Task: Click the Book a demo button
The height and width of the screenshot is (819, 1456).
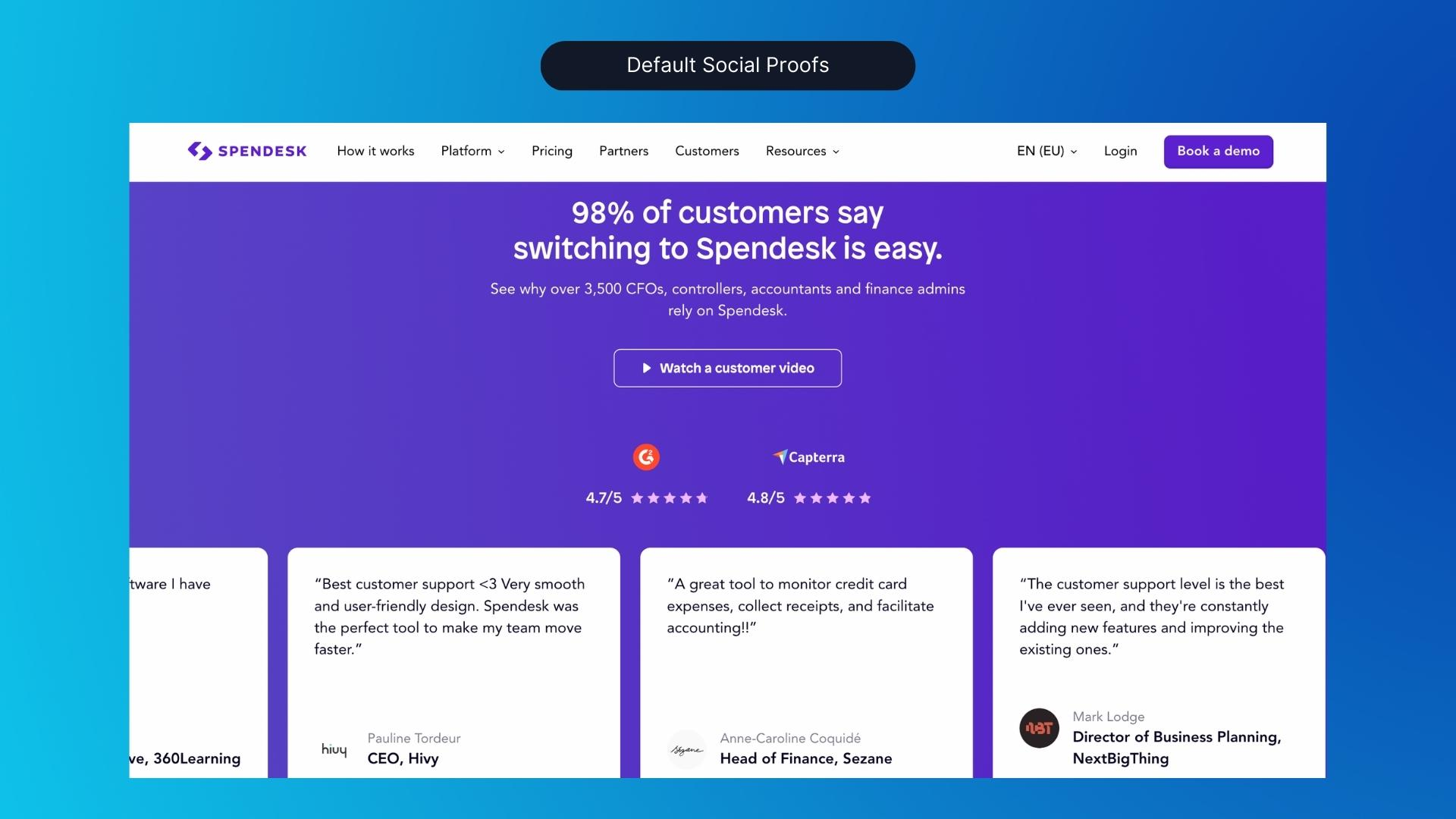Action: click(x=1218, y=151)
